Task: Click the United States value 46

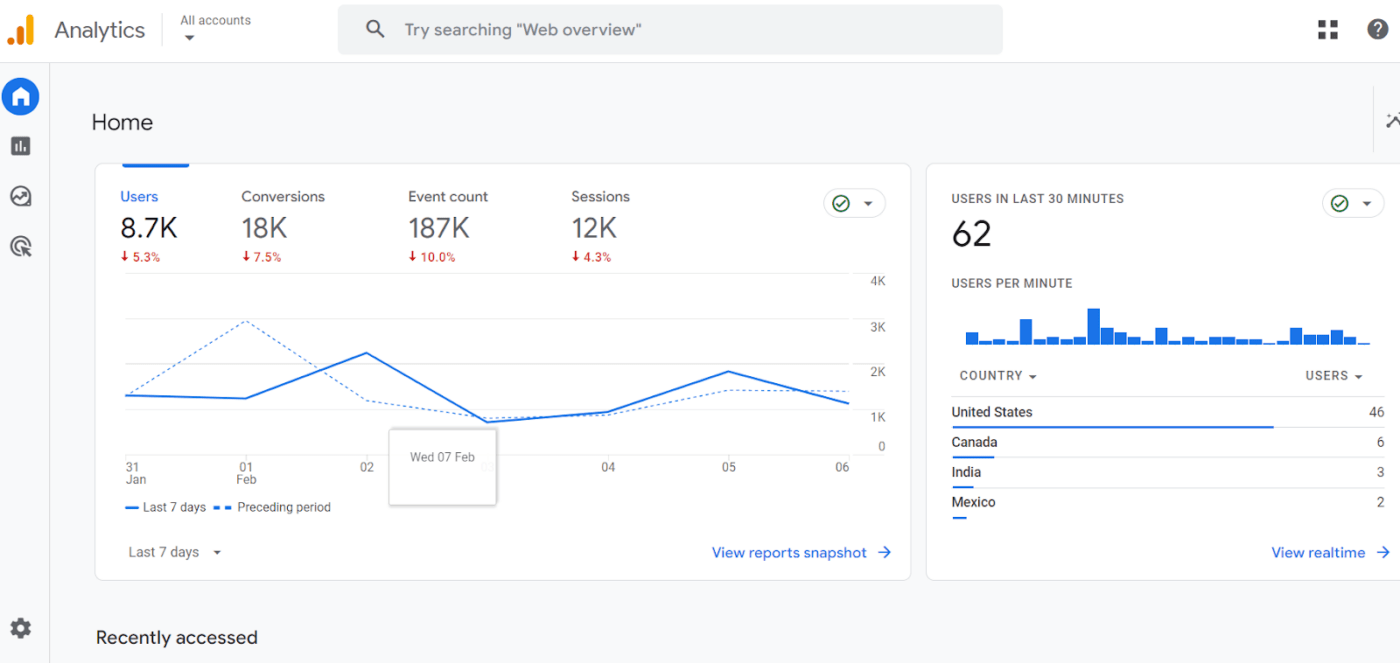Action: pyautogui.click(x=1376, y=412)
